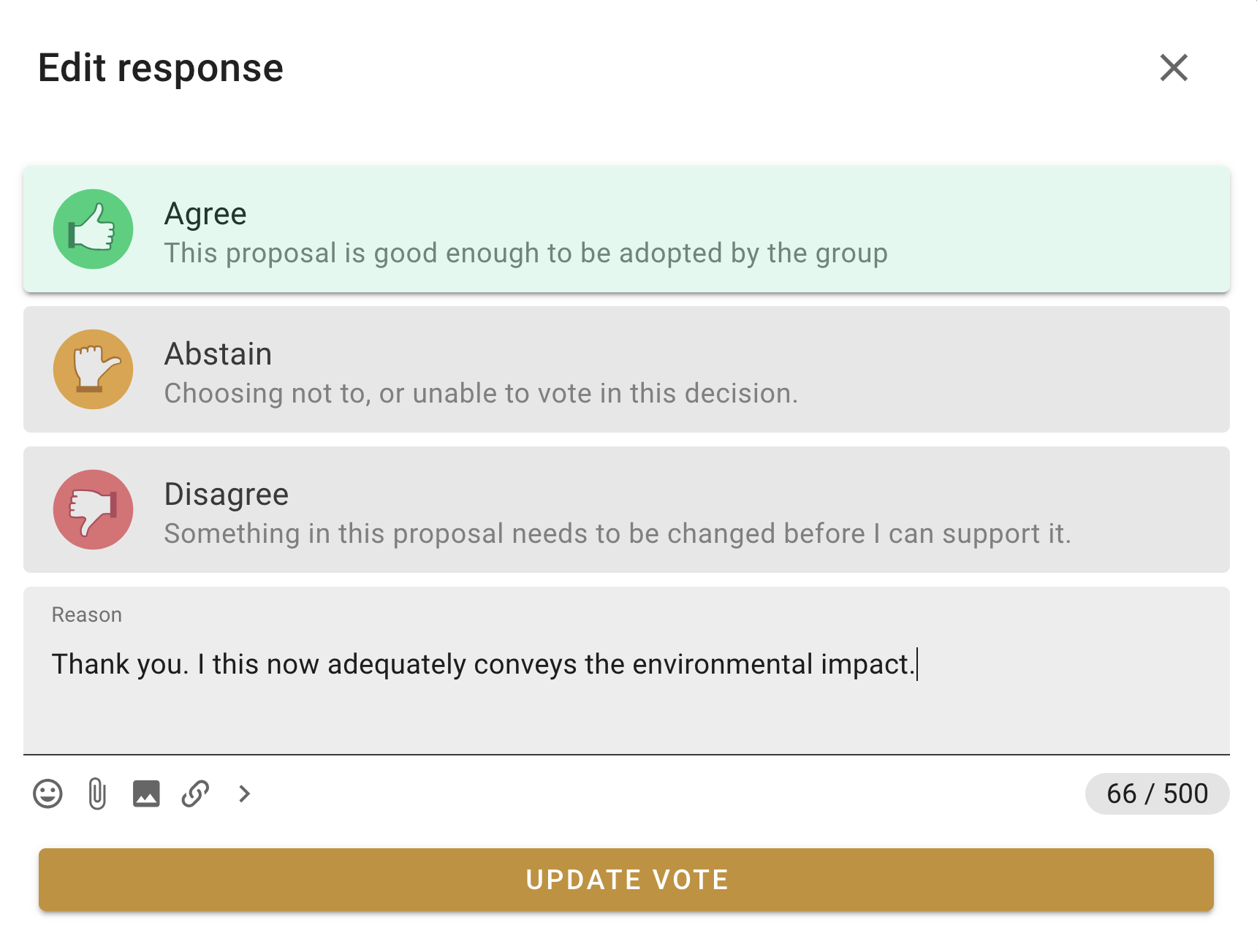Click into the Reason text field
The height and width of the screenshot is (952, 1257).
click(x=626, y=694)
